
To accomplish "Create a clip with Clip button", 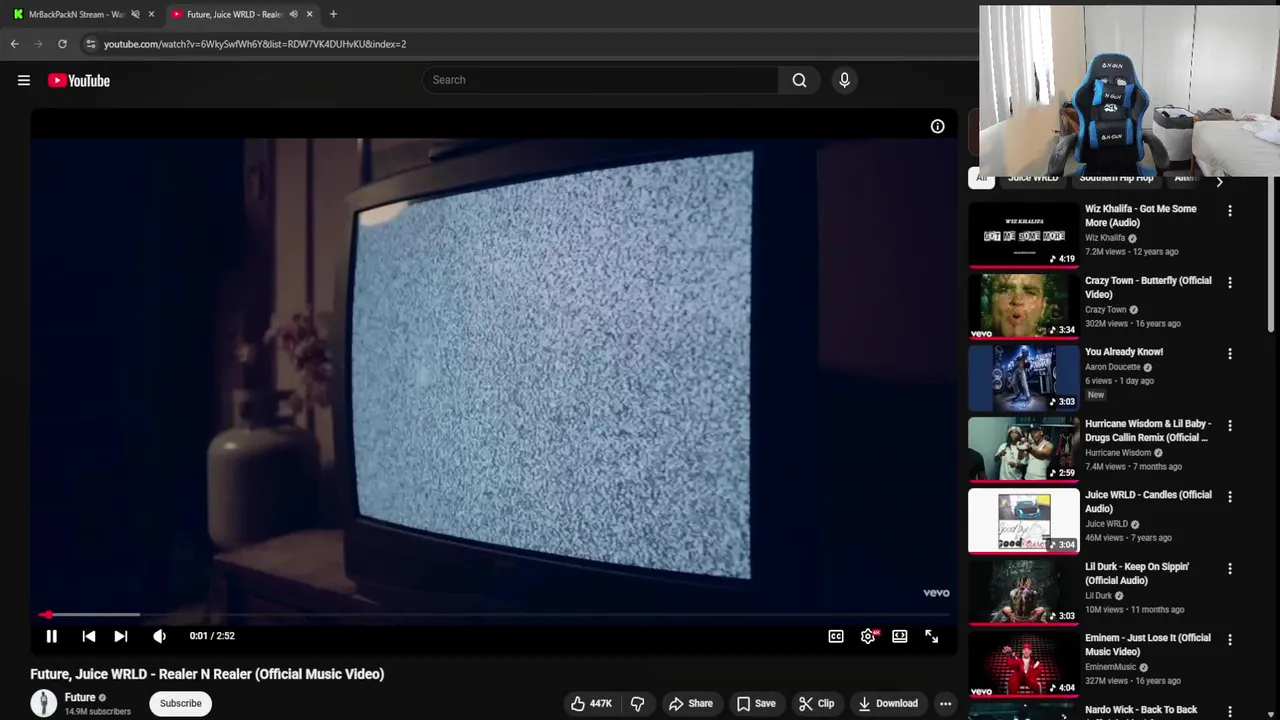I will point(816,704).
